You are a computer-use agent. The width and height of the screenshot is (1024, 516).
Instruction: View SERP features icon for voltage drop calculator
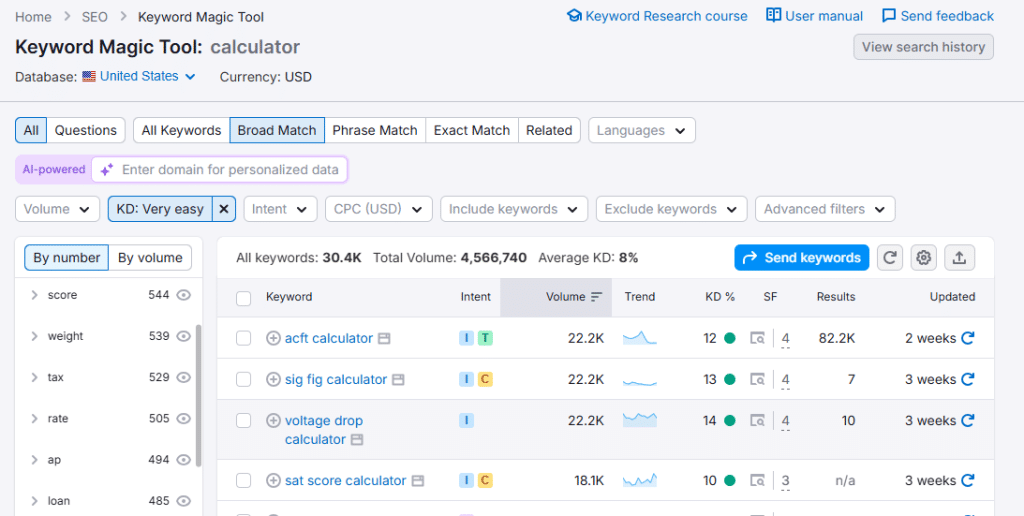pos(758,421)
